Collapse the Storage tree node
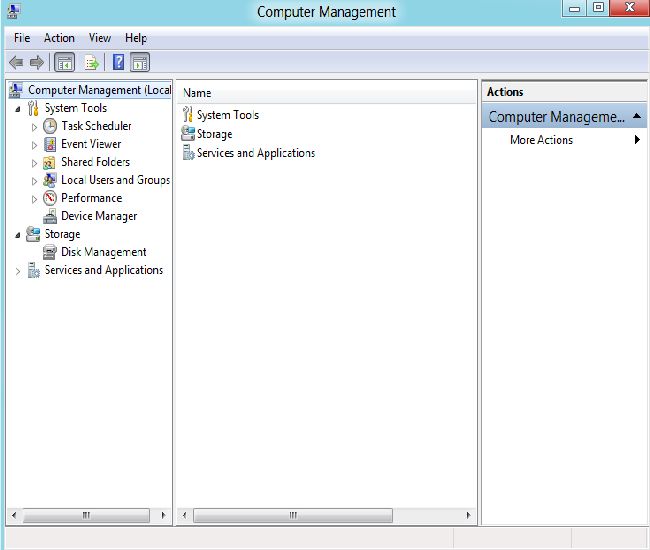The image size is (650, 550). click(18, 235)
